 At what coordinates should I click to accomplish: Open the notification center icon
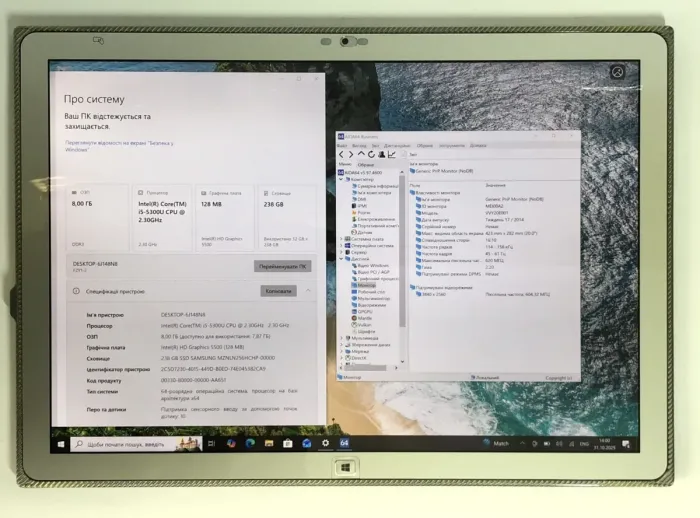[625, 444]
